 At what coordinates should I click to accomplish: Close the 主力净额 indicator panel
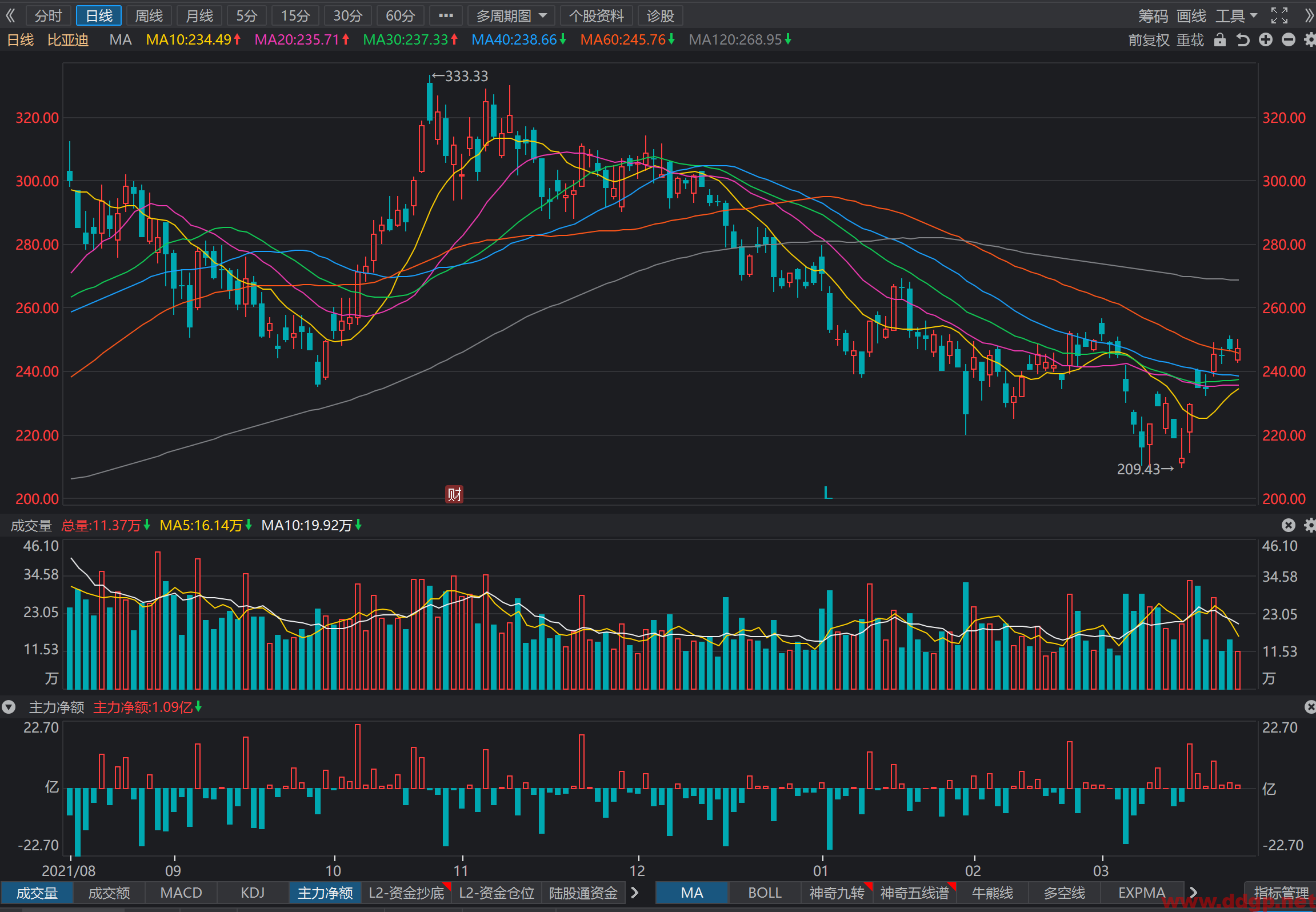[1310, 707]
